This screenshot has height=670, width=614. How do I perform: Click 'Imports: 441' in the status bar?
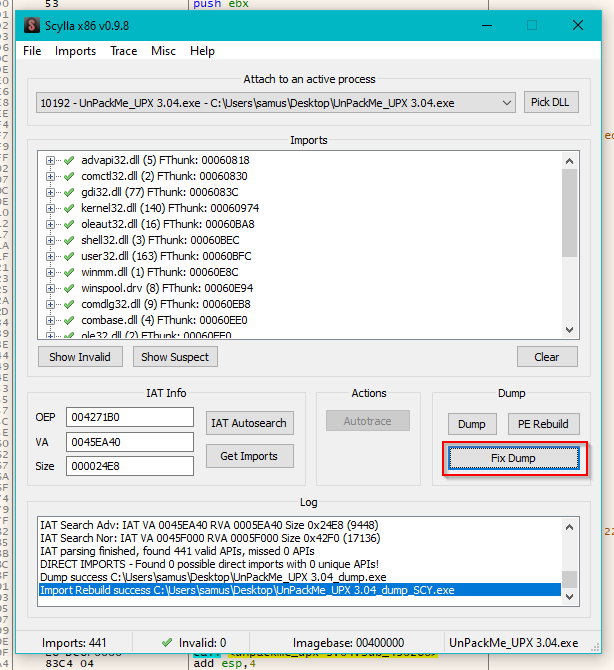74,643
